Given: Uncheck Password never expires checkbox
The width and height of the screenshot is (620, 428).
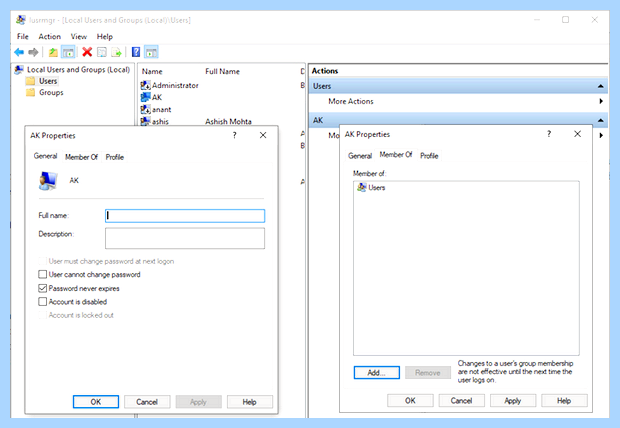Looking at the screenshot, I should click(42, 288).
